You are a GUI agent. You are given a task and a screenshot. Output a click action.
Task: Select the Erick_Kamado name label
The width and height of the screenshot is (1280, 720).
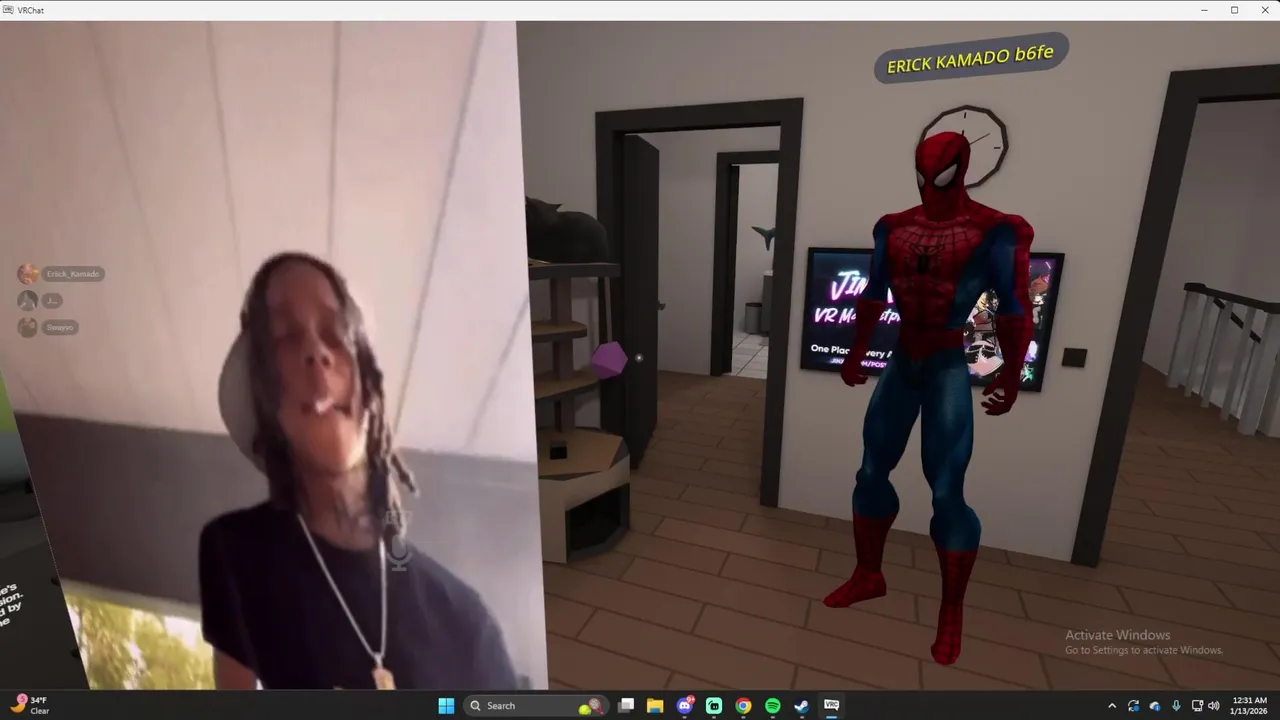click(73, 274)
